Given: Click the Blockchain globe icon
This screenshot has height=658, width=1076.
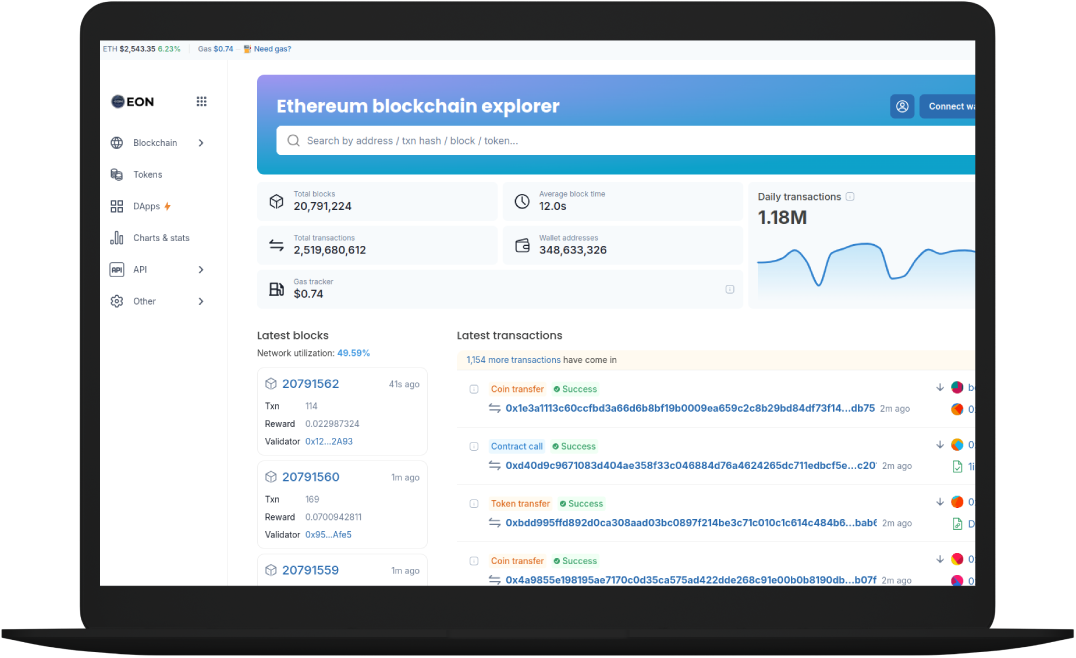Looking at the screenshot, I should tap(117, 143).
